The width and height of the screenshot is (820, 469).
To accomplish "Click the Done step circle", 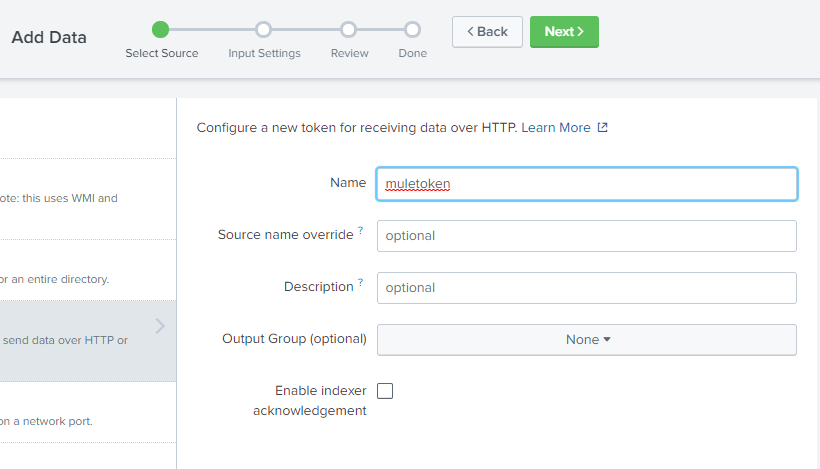I will [x=412, y=30].
